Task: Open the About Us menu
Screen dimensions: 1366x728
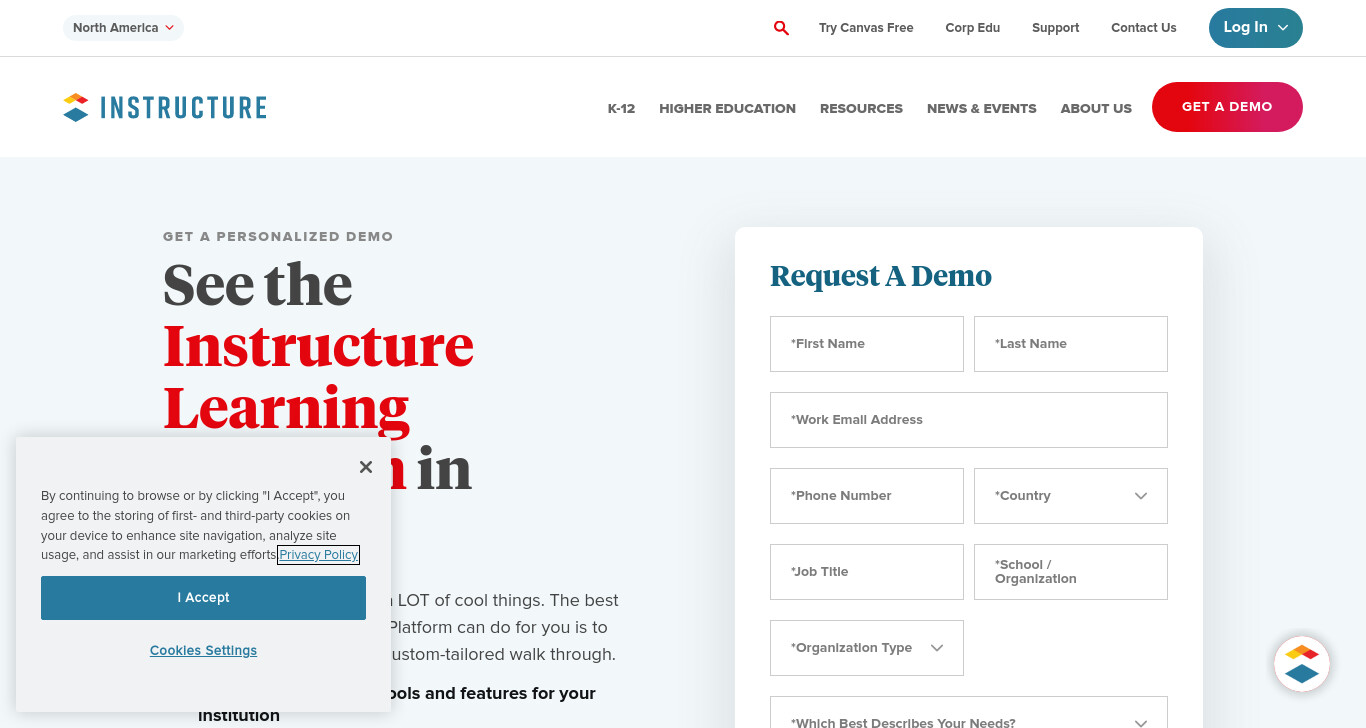Action: 1096,108
